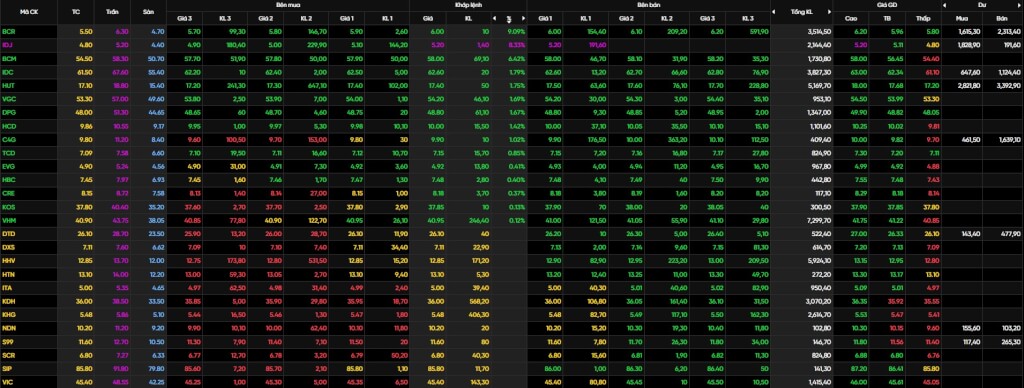
Task: Click the left arrow next to Dư header
Action: (945, 5)
